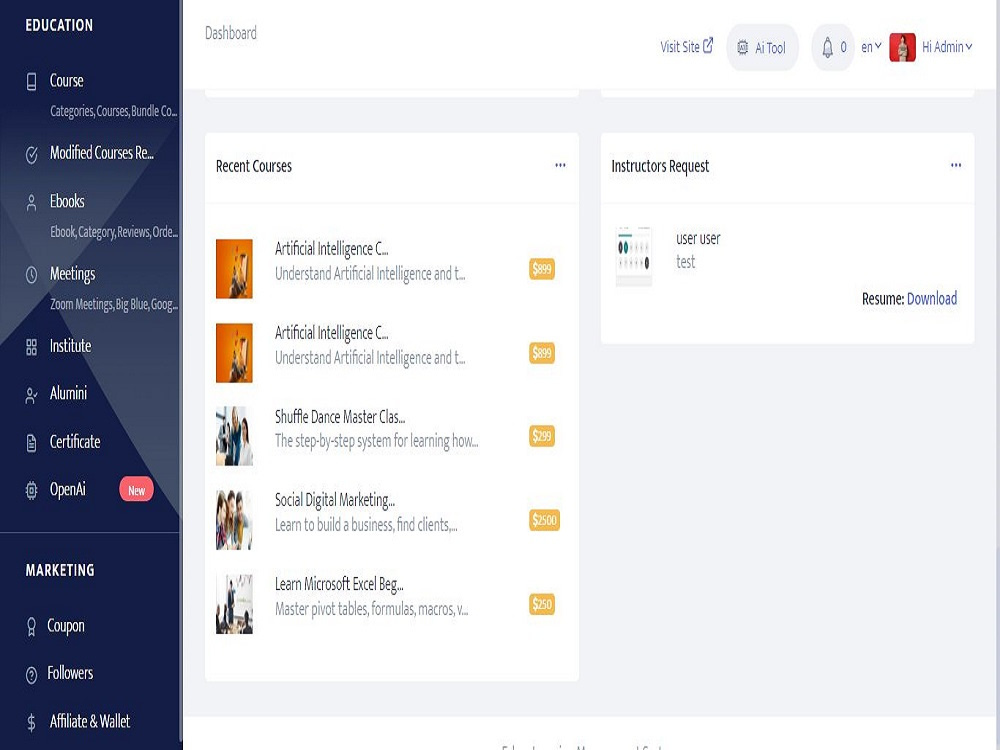Click the Alumini user icon
The height and width of the screenshot is (750, 1000).
[x=31, y=395]
